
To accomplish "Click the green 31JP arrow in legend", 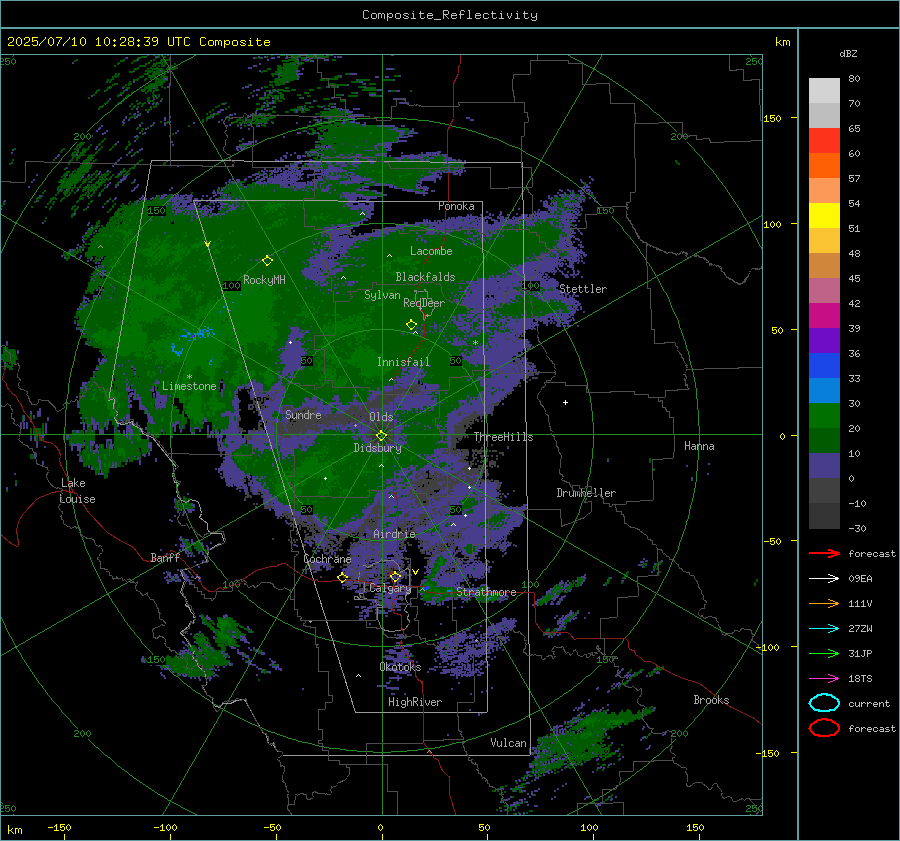I will (824, 653).
